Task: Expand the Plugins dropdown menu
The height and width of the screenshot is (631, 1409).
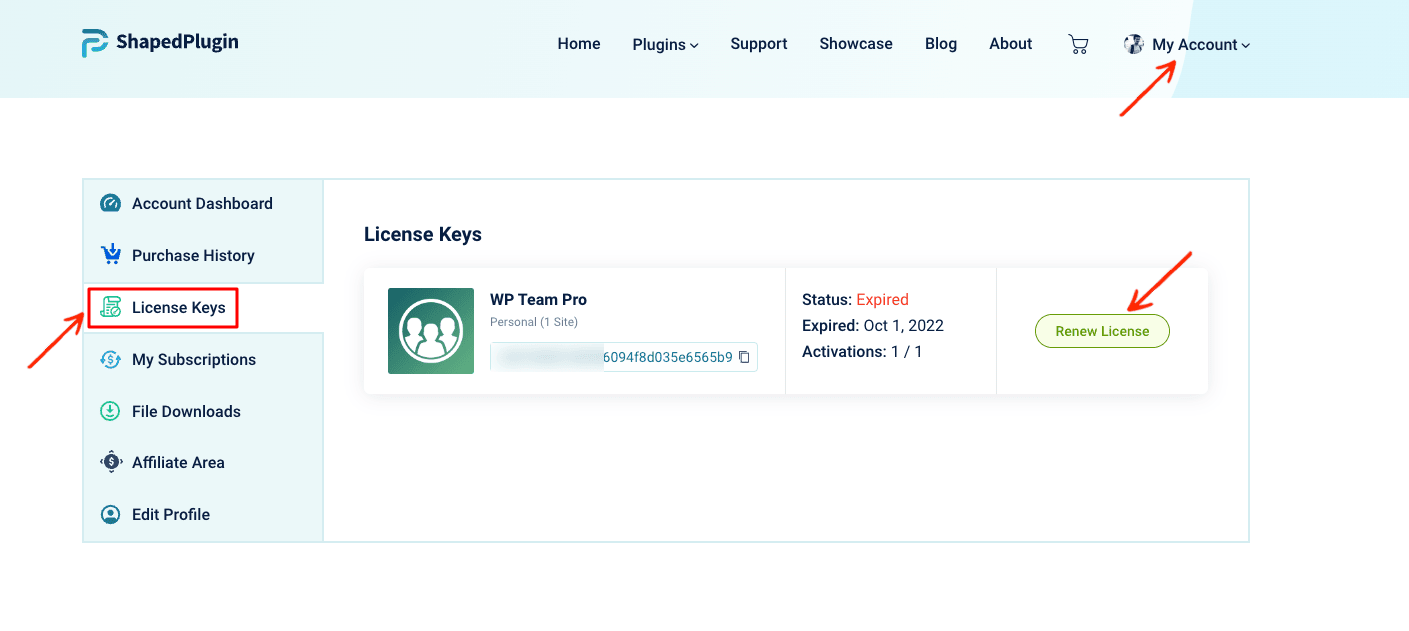Action: (x=665, y=44)
